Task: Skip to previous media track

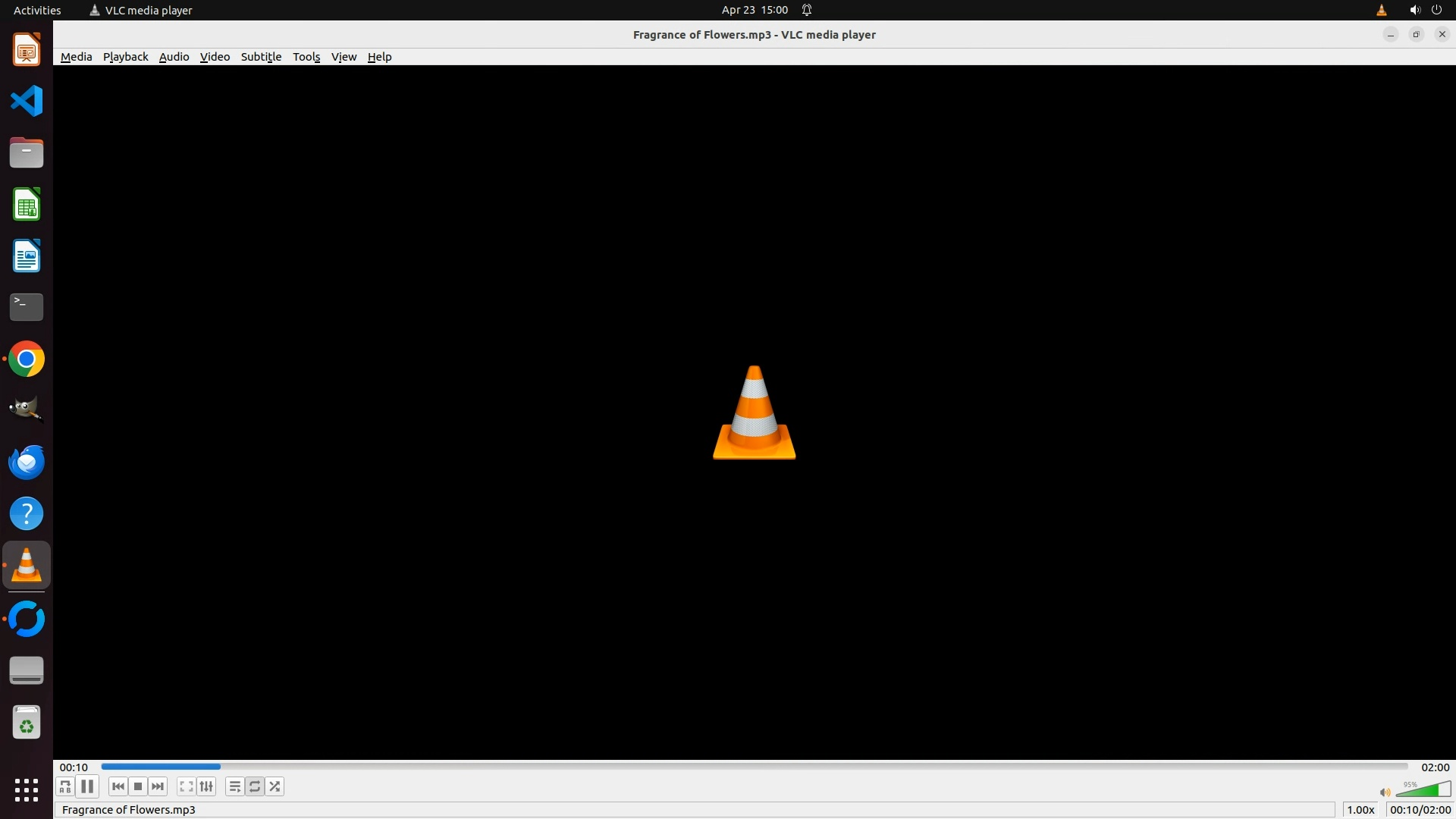Action: (118, 786)
